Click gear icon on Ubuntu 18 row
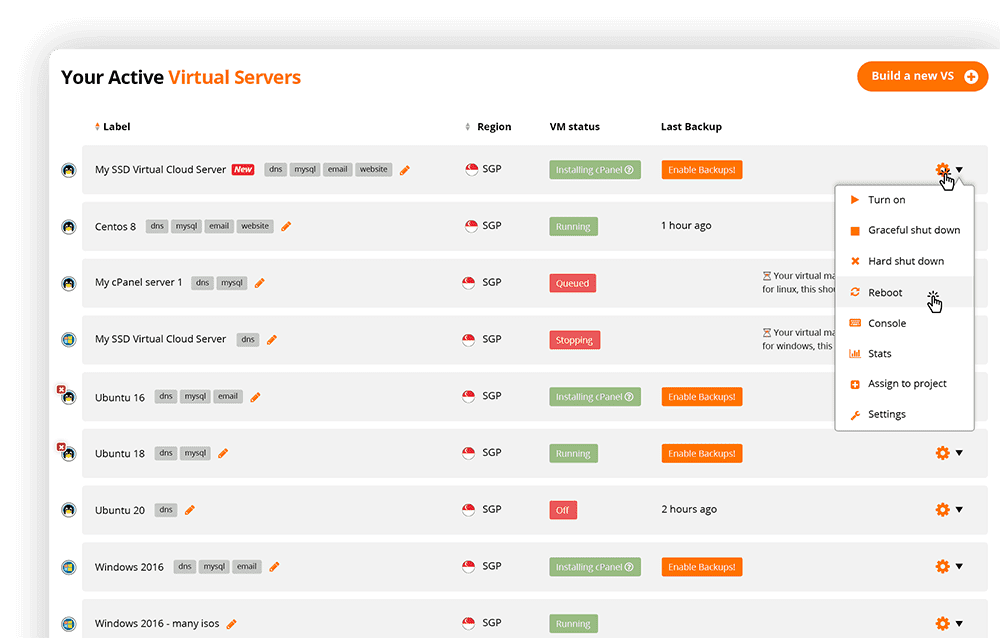This screenshot has width=1000, height=638. [x=942, y=453]
